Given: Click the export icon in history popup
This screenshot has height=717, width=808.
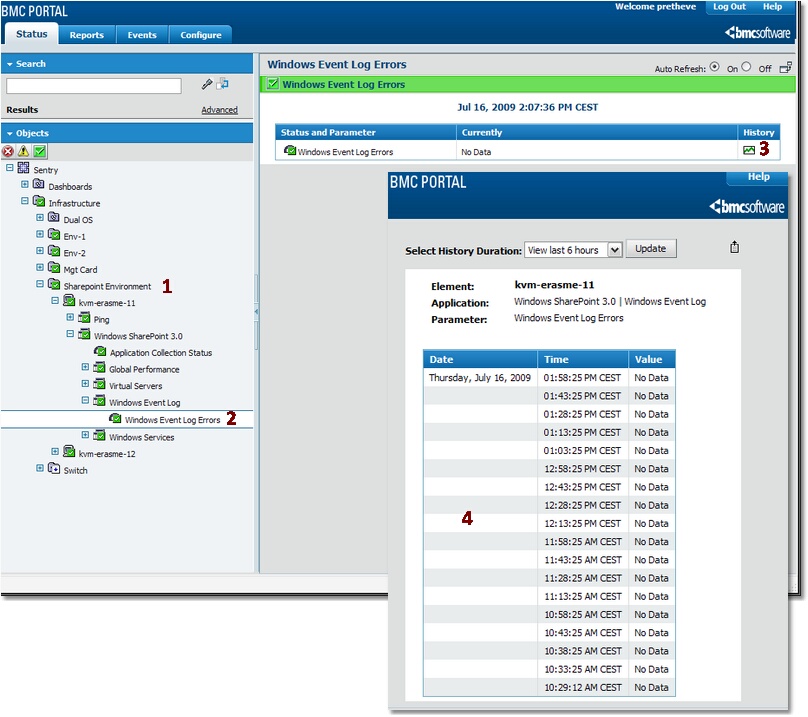Looking at the screenshot, I should (734, 247).
